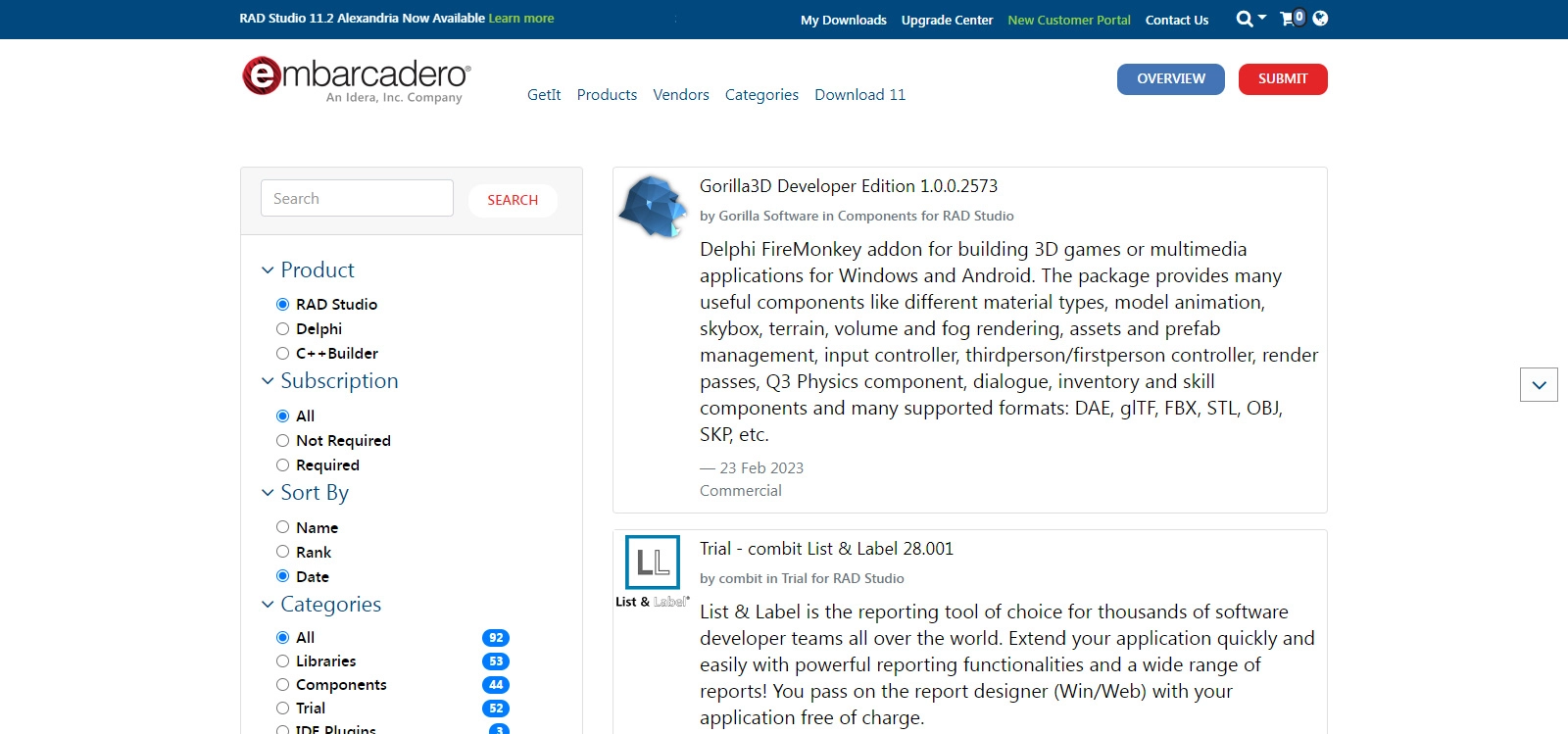Open the Categories menu item
The width and height of the screenshot is (1568, 734).
click(x=761, y=95)
